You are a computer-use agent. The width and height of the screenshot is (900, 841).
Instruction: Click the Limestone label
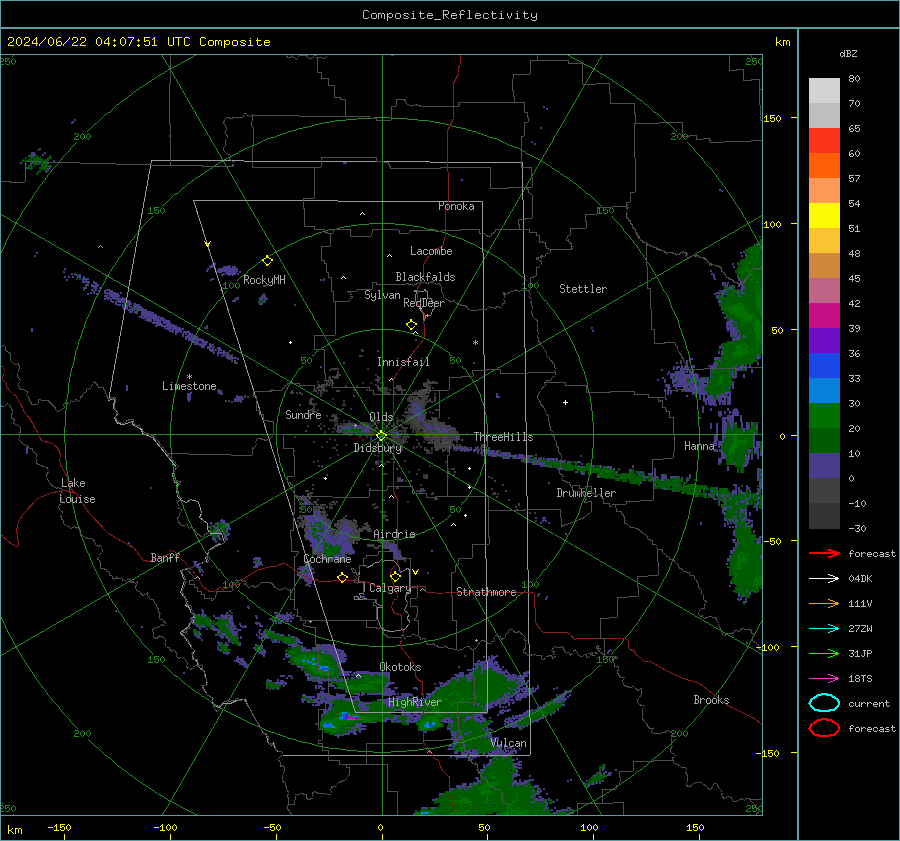(189, 386)
